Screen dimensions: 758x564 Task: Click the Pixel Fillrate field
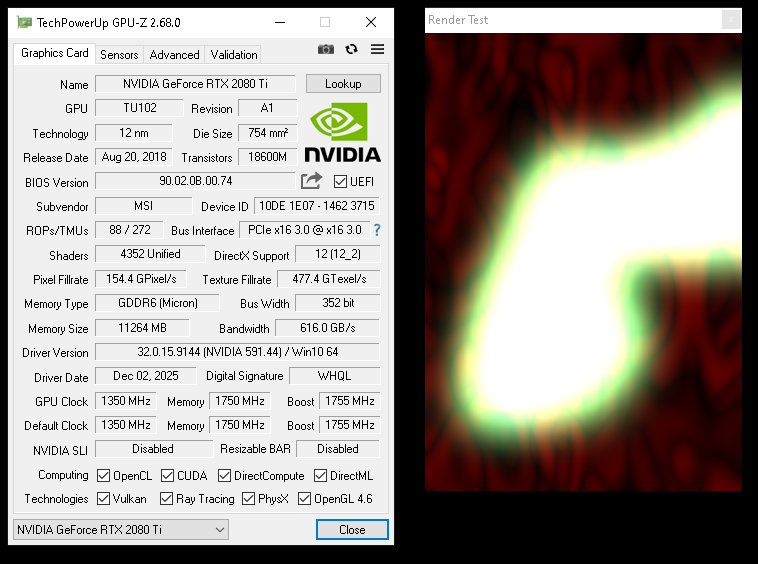pos(141,279)
